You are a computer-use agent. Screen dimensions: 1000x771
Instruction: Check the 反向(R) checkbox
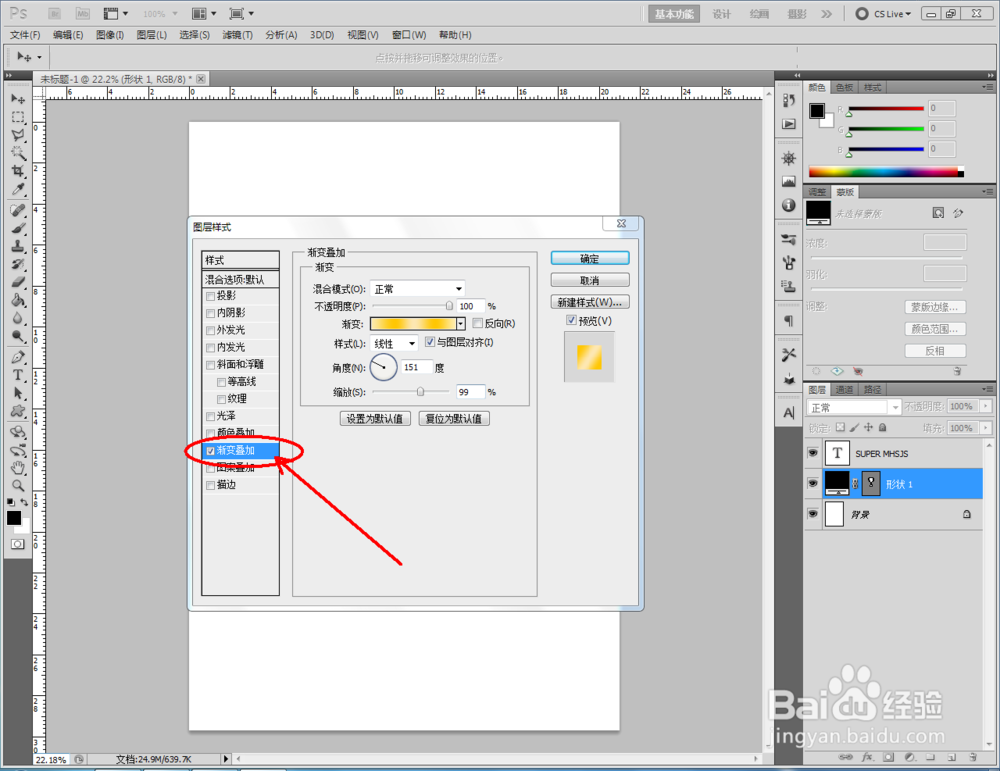477,323
